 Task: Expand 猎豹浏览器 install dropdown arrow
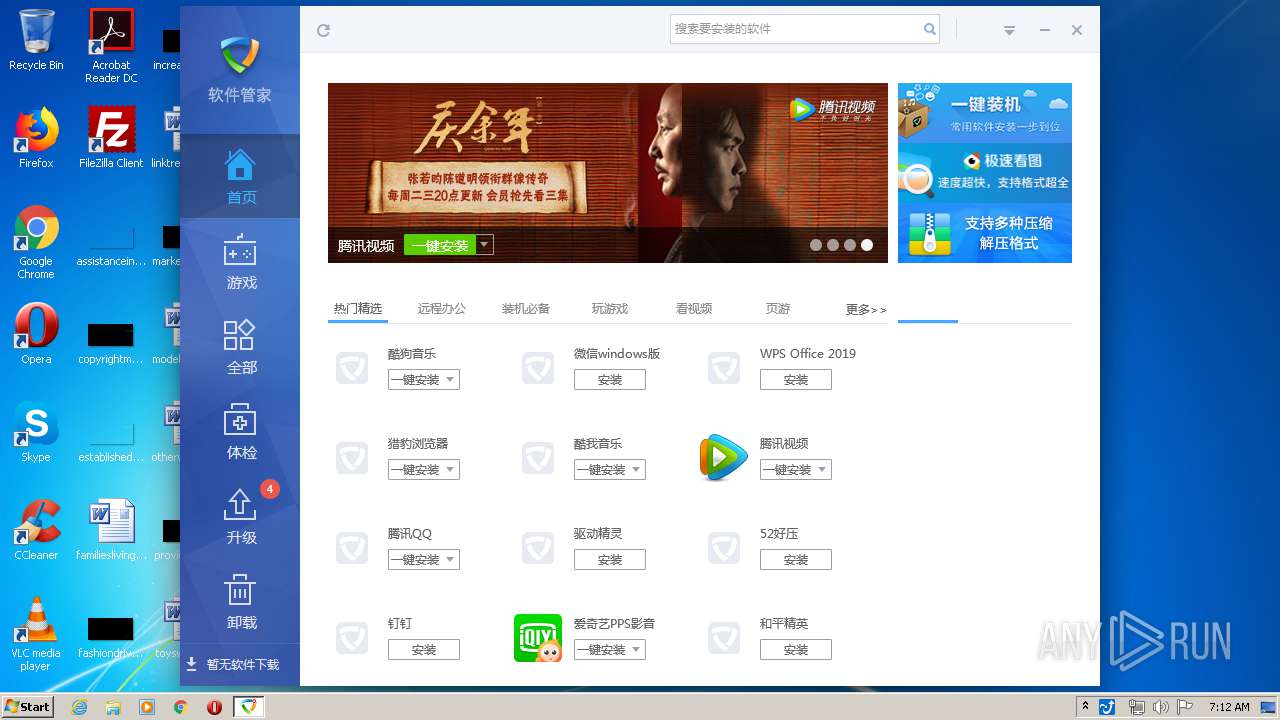[x=451, y=470]
